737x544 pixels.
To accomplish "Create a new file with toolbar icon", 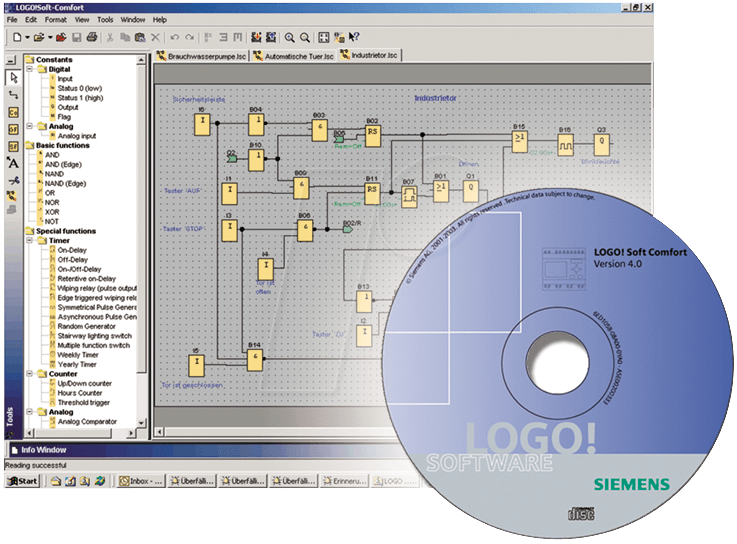I will point(17,37).
